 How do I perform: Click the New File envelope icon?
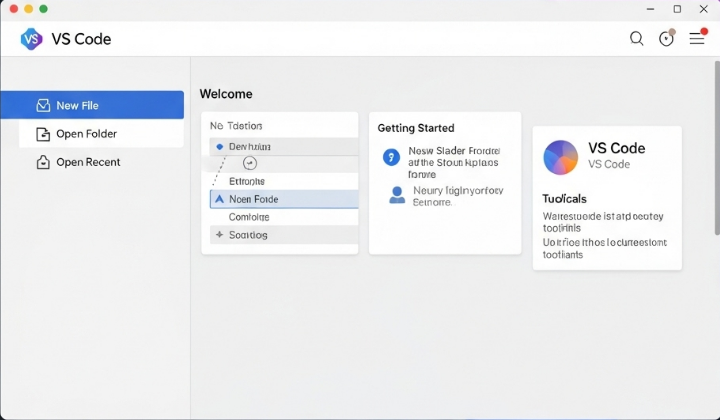coord(43,105)
